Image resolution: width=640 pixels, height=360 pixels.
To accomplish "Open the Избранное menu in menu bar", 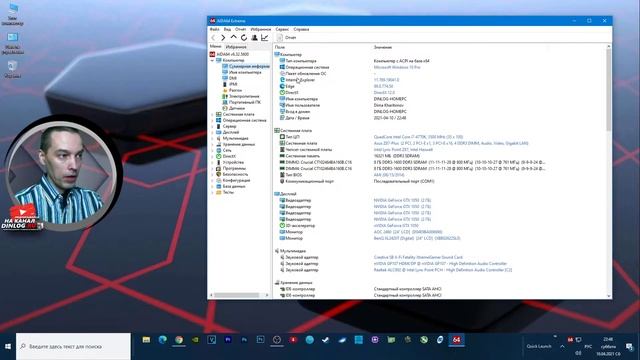I will (x=260, y=29).
